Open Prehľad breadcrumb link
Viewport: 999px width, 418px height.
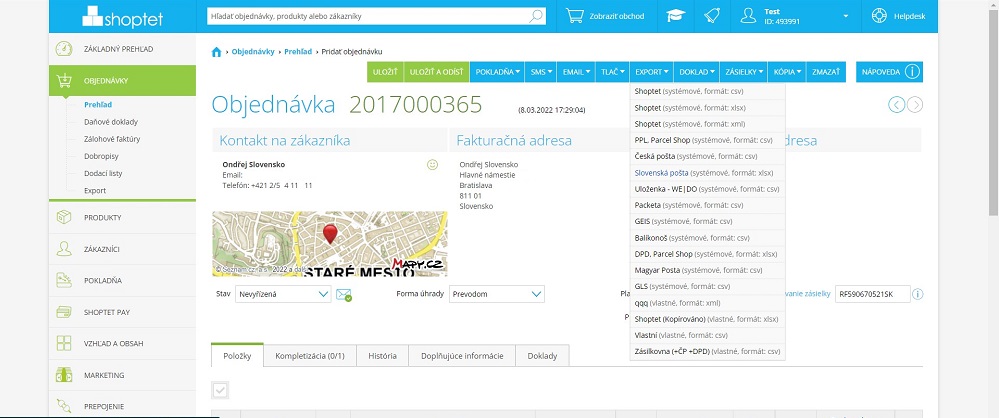pyautogui.click(x=298, y=52)
